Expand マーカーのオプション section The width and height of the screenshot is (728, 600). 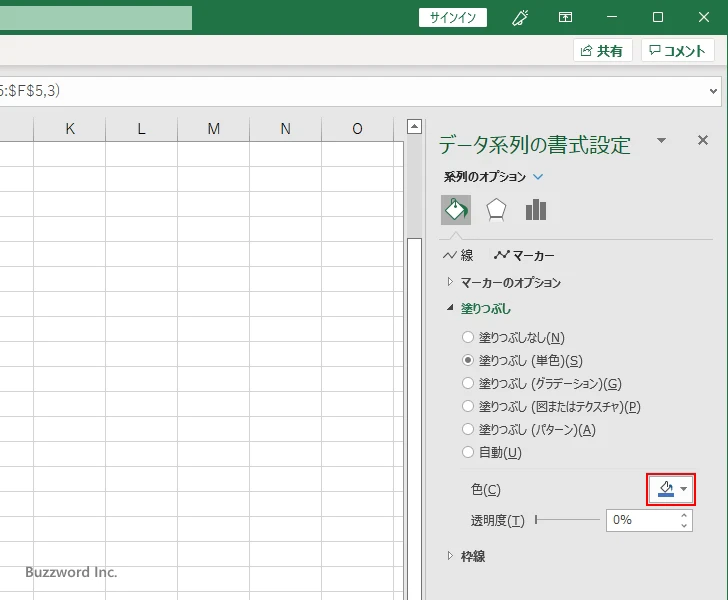pos(504,282)
